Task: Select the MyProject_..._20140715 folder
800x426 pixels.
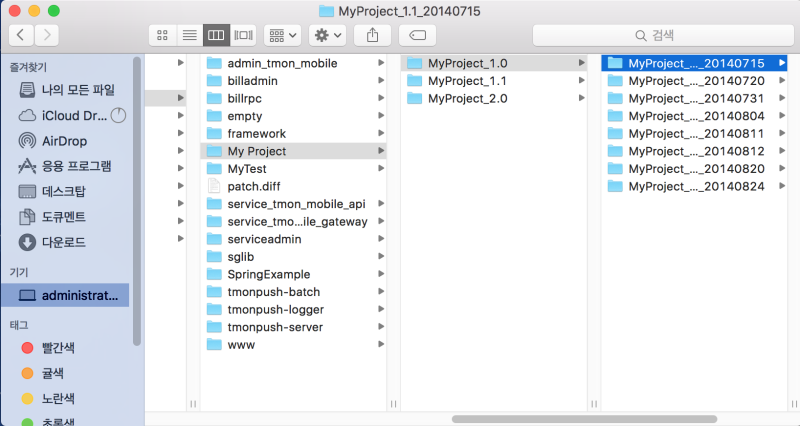Action: (694, 63)
